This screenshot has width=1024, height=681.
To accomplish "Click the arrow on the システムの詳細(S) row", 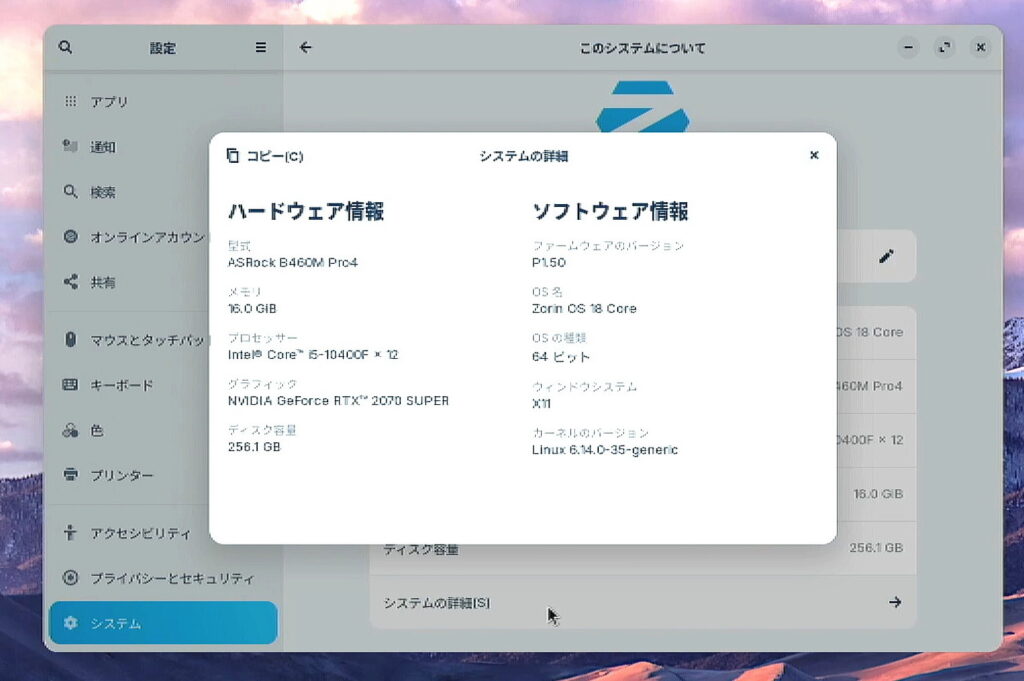I will coord(895,602).
